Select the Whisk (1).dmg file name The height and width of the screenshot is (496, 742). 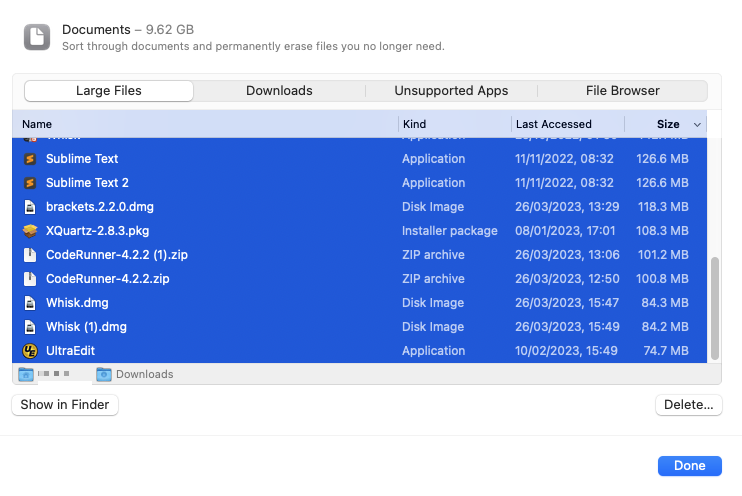[87, 327]
